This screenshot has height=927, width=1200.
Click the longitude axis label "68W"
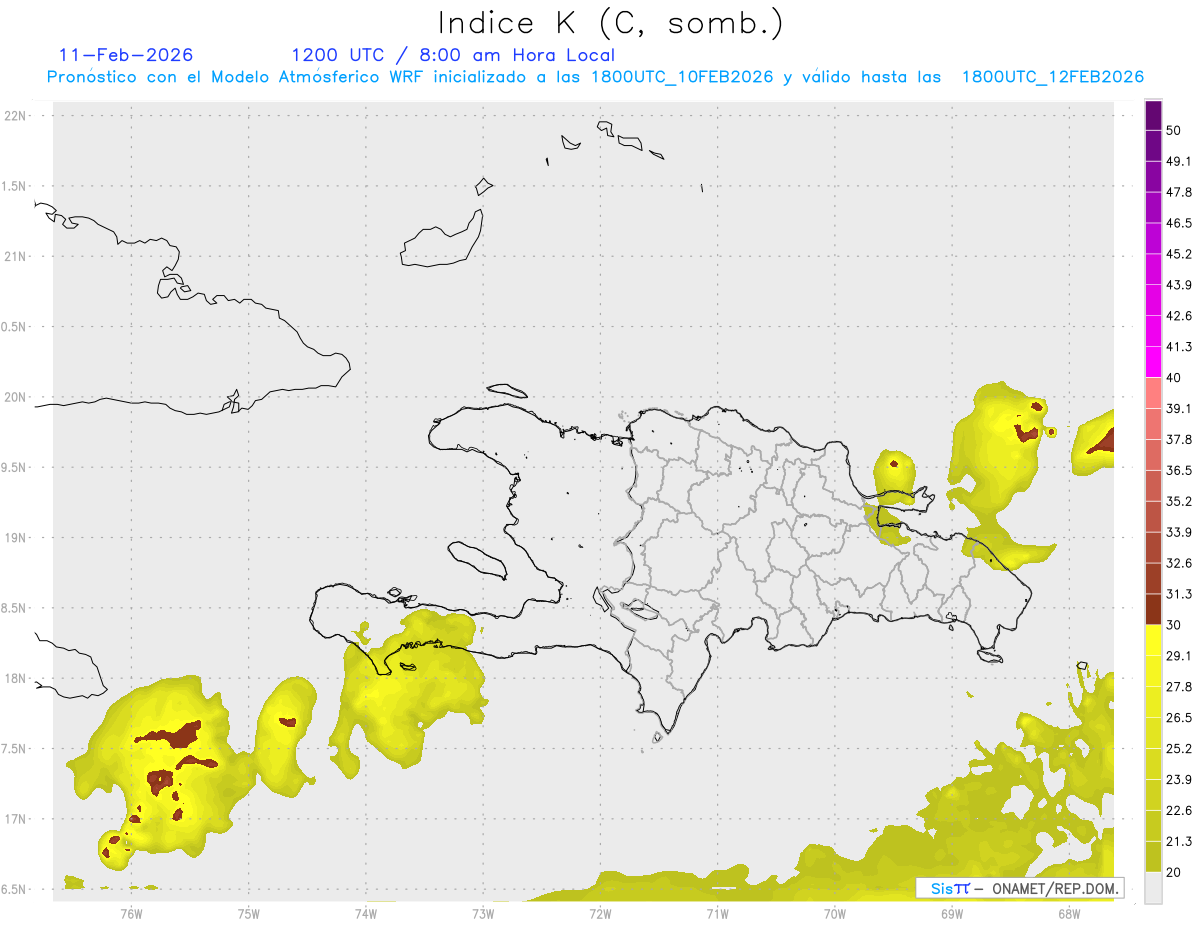pyautogui.click(x=1069, y=914)
